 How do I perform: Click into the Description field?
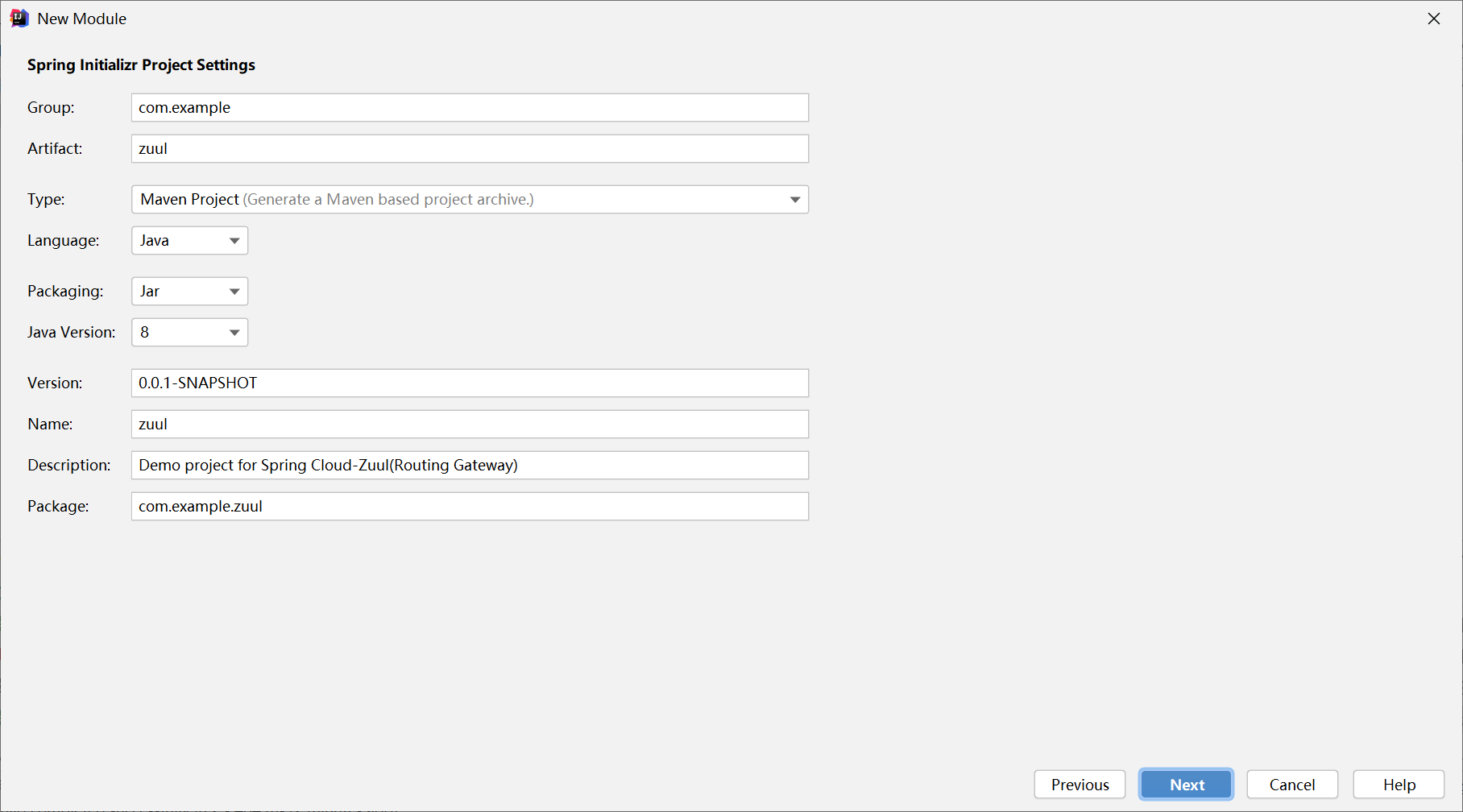[470, 465]
